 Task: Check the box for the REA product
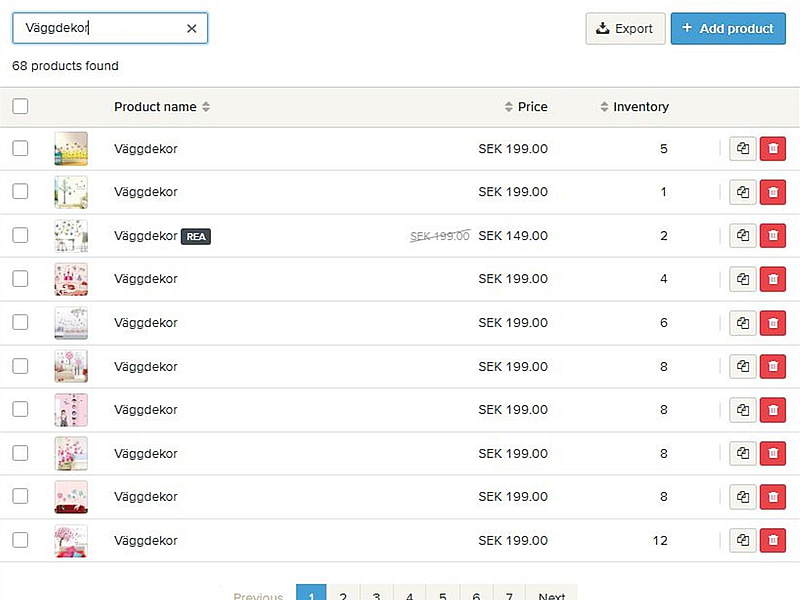coord(20,236)
